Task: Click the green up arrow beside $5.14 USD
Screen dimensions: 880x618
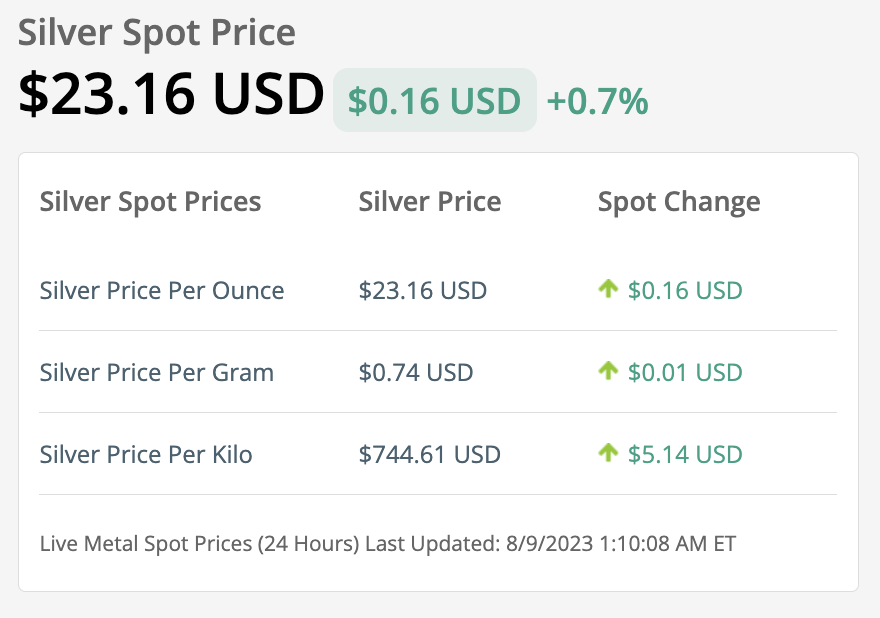Action: [x=608, y=454]
